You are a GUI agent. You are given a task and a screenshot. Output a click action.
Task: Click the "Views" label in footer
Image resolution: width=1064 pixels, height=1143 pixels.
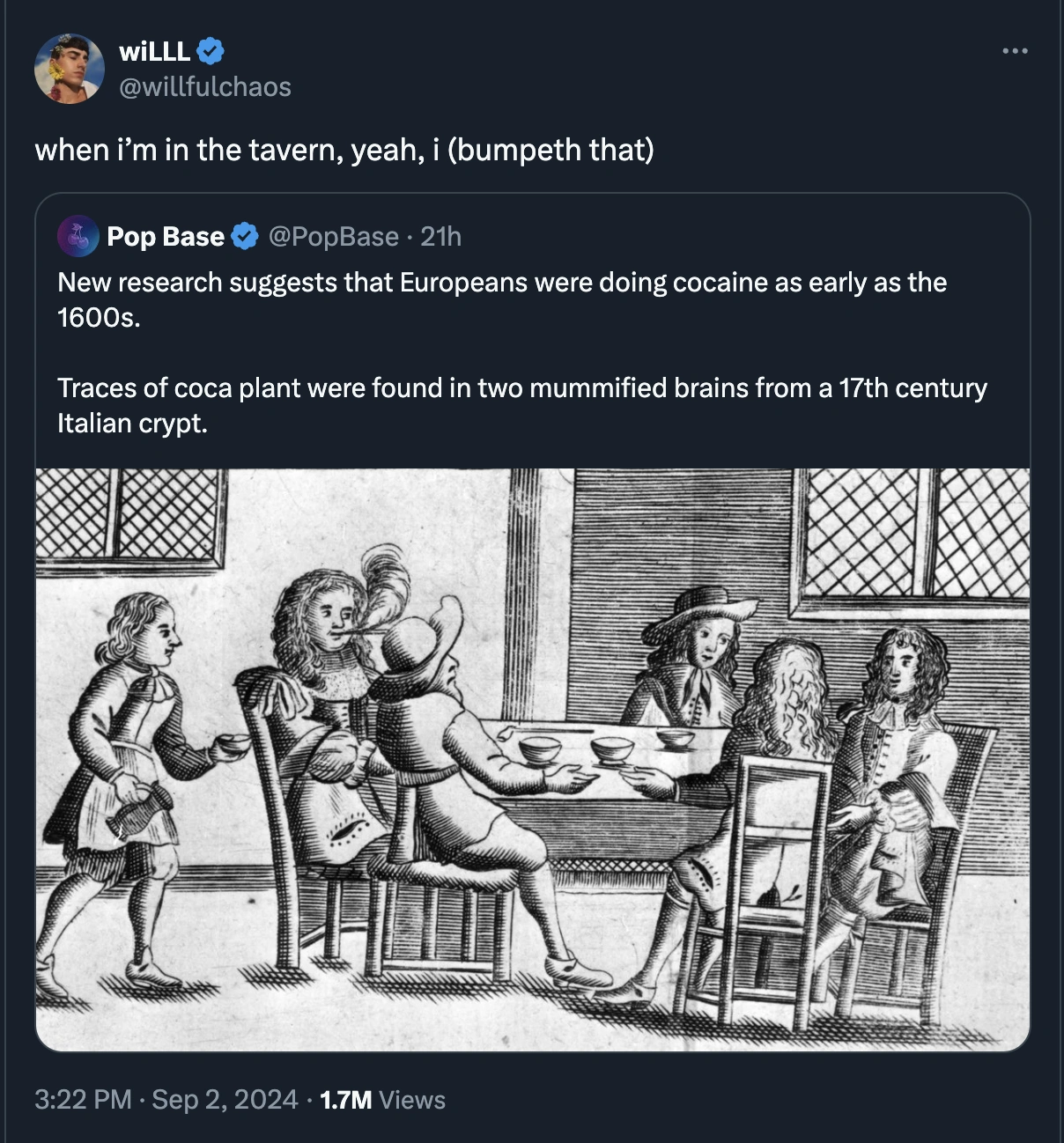[412, 1100]
